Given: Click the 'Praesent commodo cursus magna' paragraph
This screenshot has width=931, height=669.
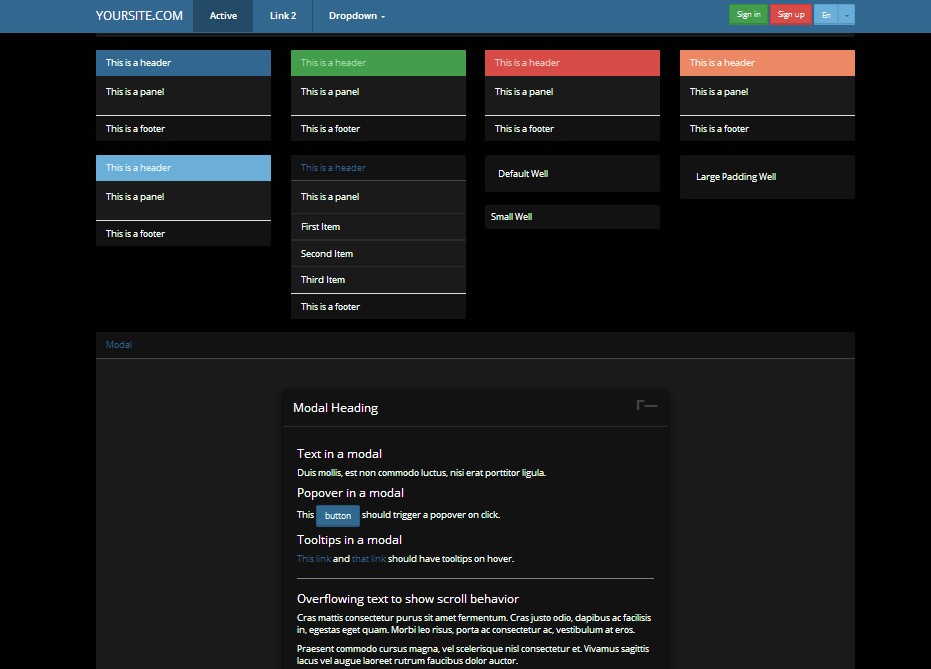Looking at the screenshot, I should 473,655.
